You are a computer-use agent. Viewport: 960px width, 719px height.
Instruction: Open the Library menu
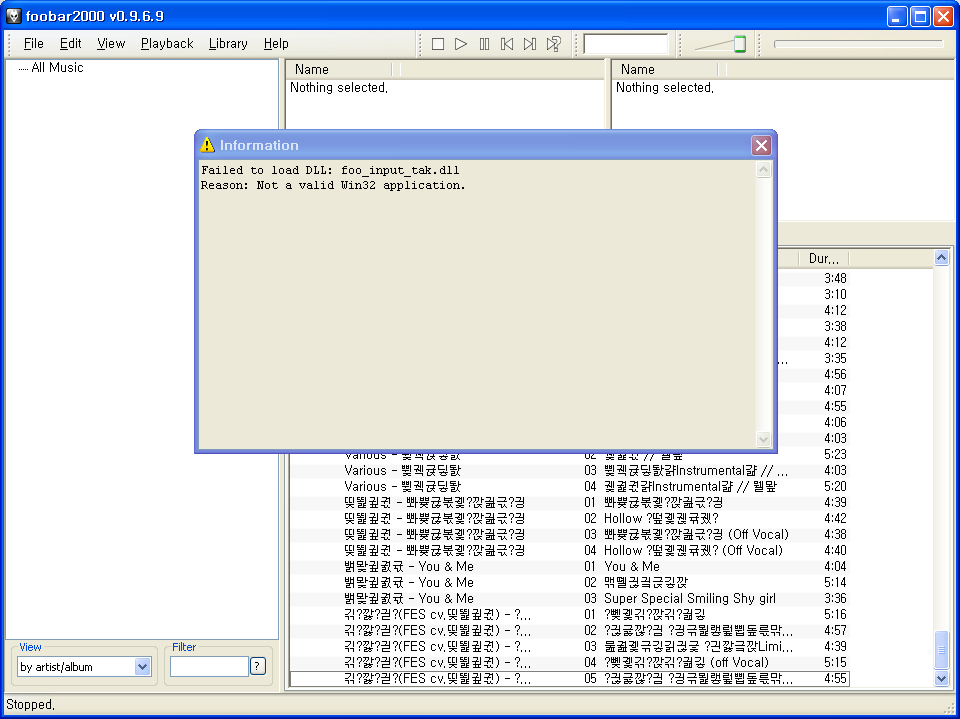(x=228, y=44)
